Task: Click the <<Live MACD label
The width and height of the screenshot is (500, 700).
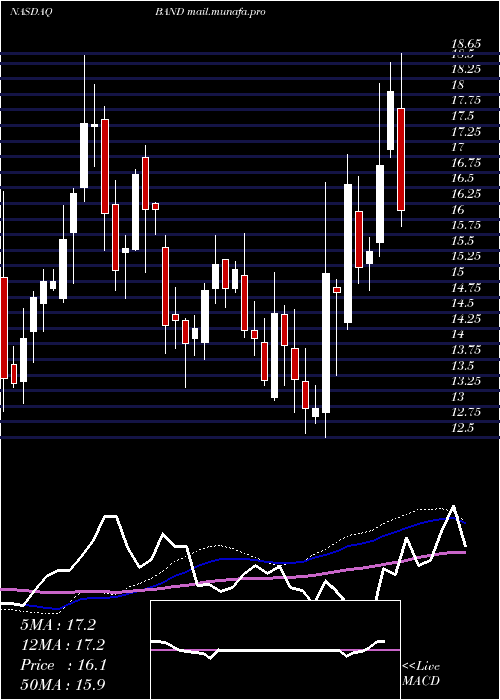Action: (x=421, y=674)
